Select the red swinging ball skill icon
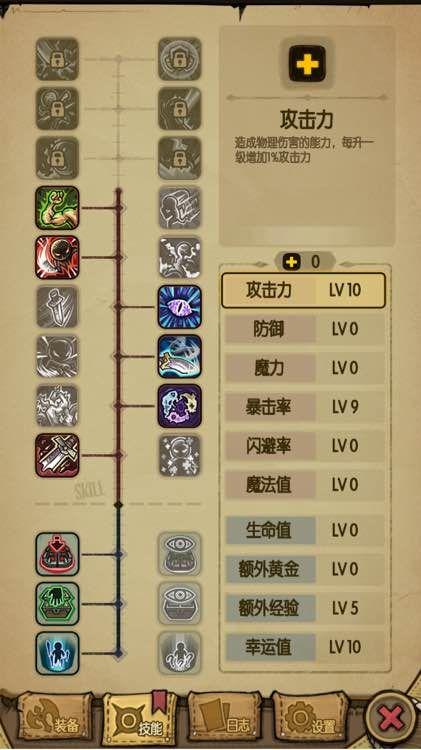The image size is (421, 750). 57,257
